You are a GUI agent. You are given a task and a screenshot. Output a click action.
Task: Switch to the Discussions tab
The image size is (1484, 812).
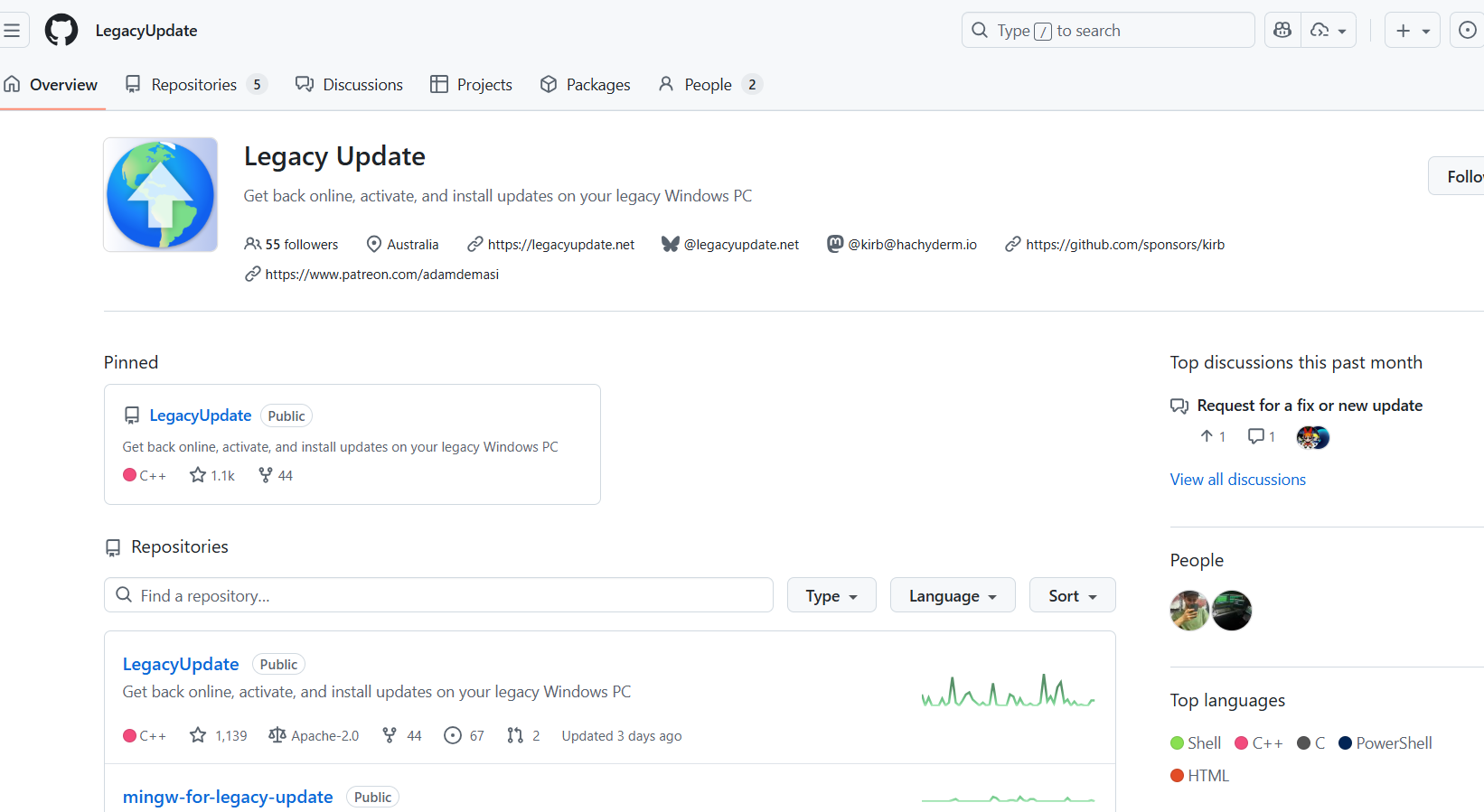pos(350,84)
